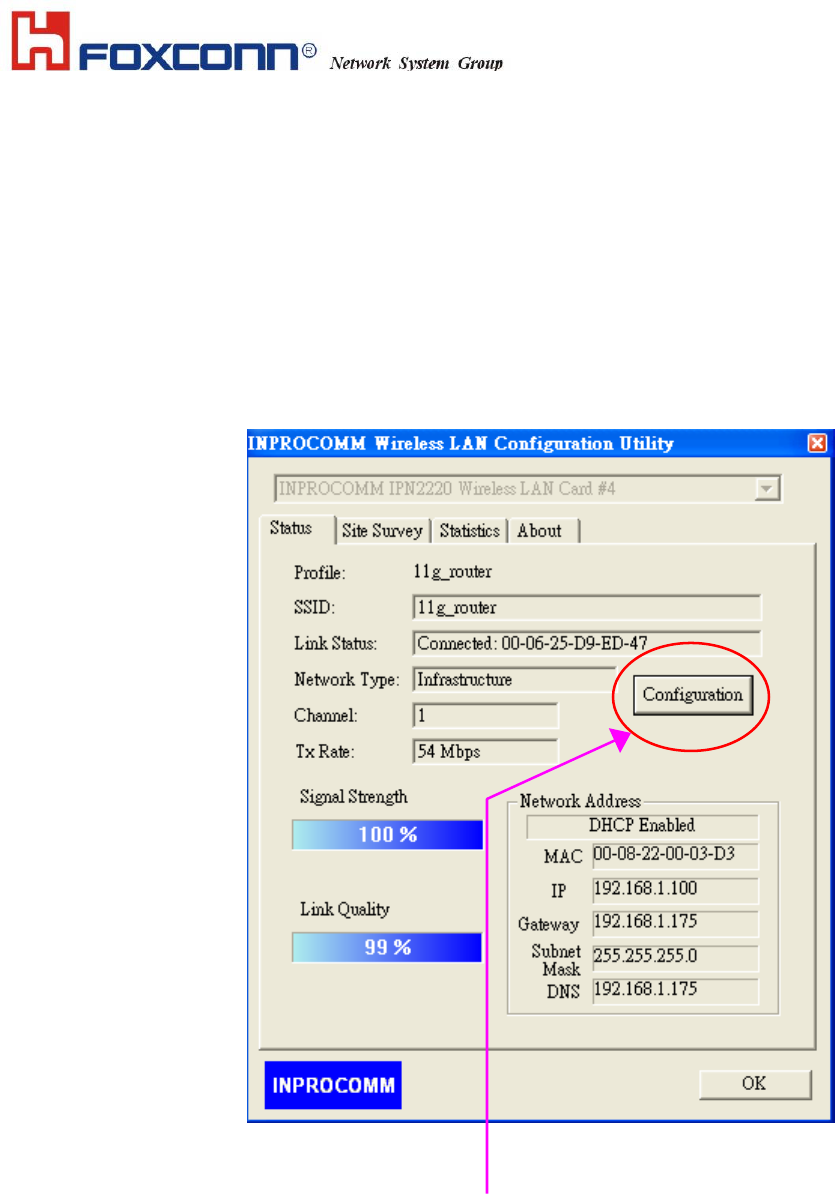This screenshot has width=835, height=1194.
Task: Click the DNS field value
Action: (x=675, y=991)
